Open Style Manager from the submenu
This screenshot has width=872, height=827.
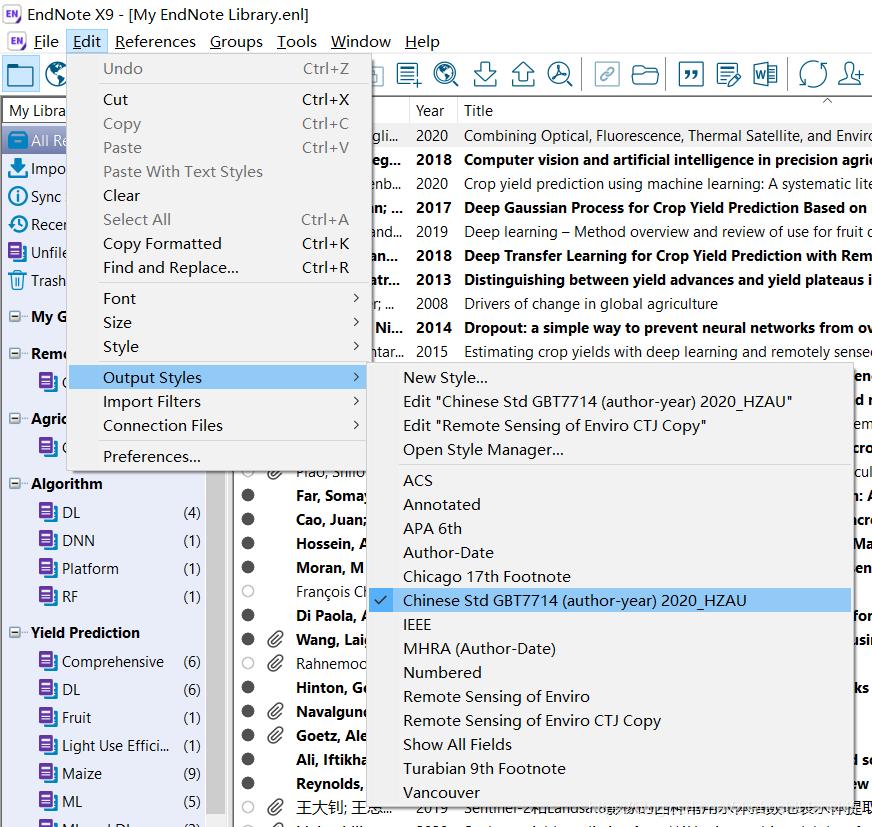pos(483,449)
